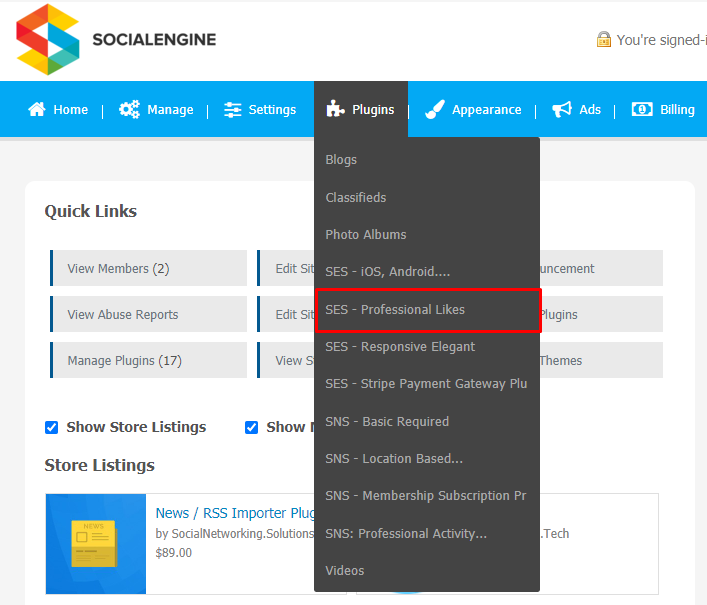Click by SocialNetworking.Solutions author text
Image resolution: width=707 pixels, height=605 pixels.
point(234,534)
